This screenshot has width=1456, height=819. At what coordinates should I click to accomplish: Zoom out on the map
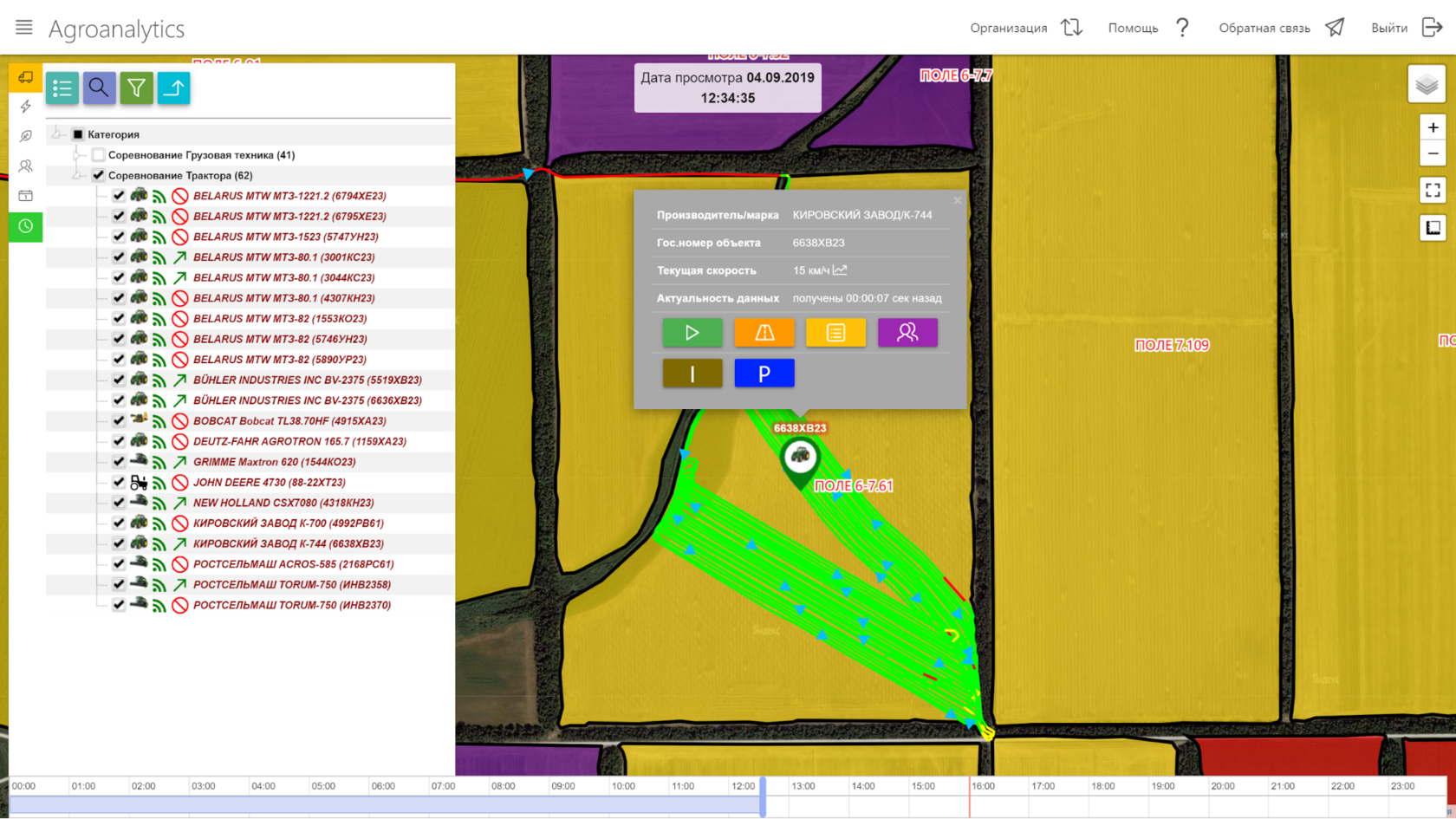coord(1433,153)
